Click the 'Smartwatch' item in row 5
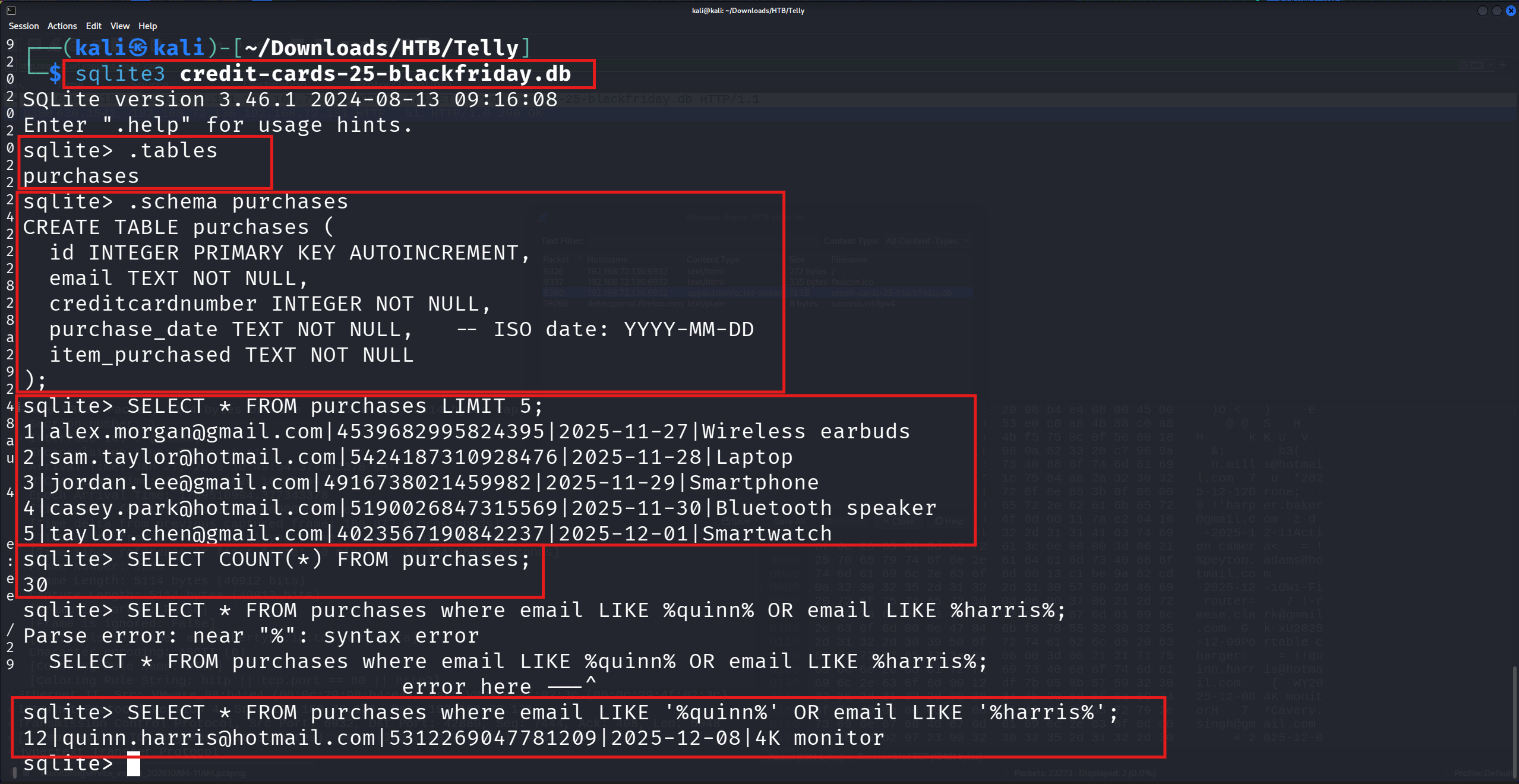 (x=768, y=534)
